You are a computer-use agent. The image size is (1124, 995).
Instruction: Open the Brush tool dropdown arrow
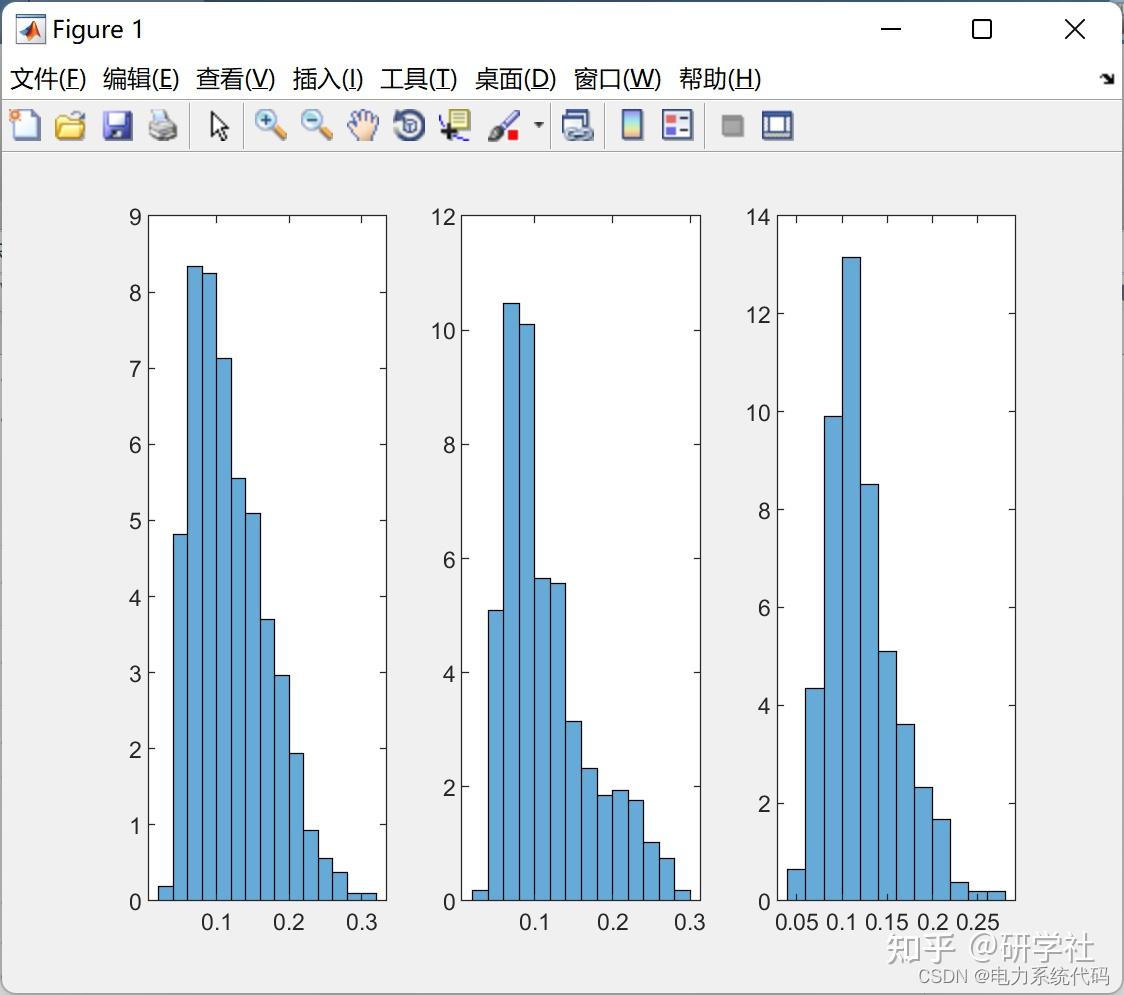click(537, 125)
